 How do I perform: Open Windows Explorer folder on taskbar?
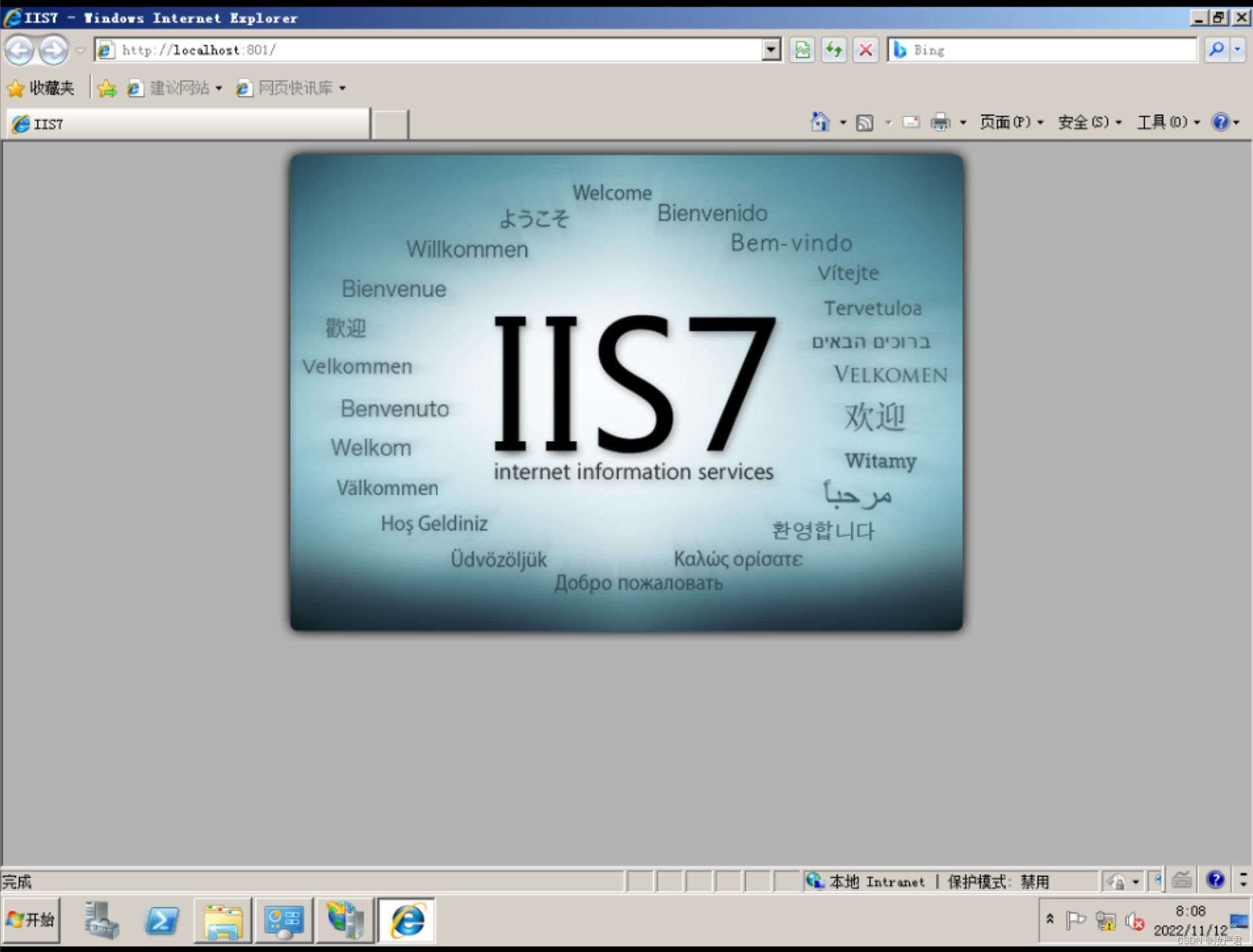point(223,921)
